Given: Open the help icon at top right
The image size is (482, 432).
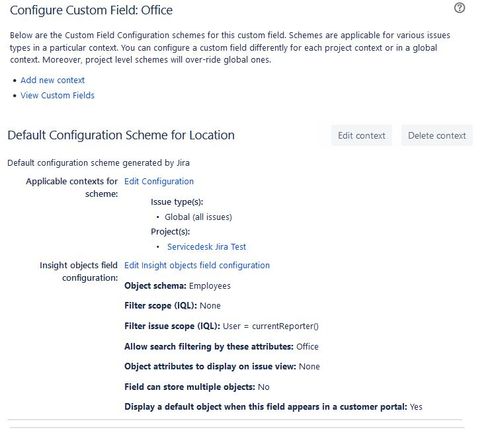Looking at the screenshot, I should tap(459, 8).
